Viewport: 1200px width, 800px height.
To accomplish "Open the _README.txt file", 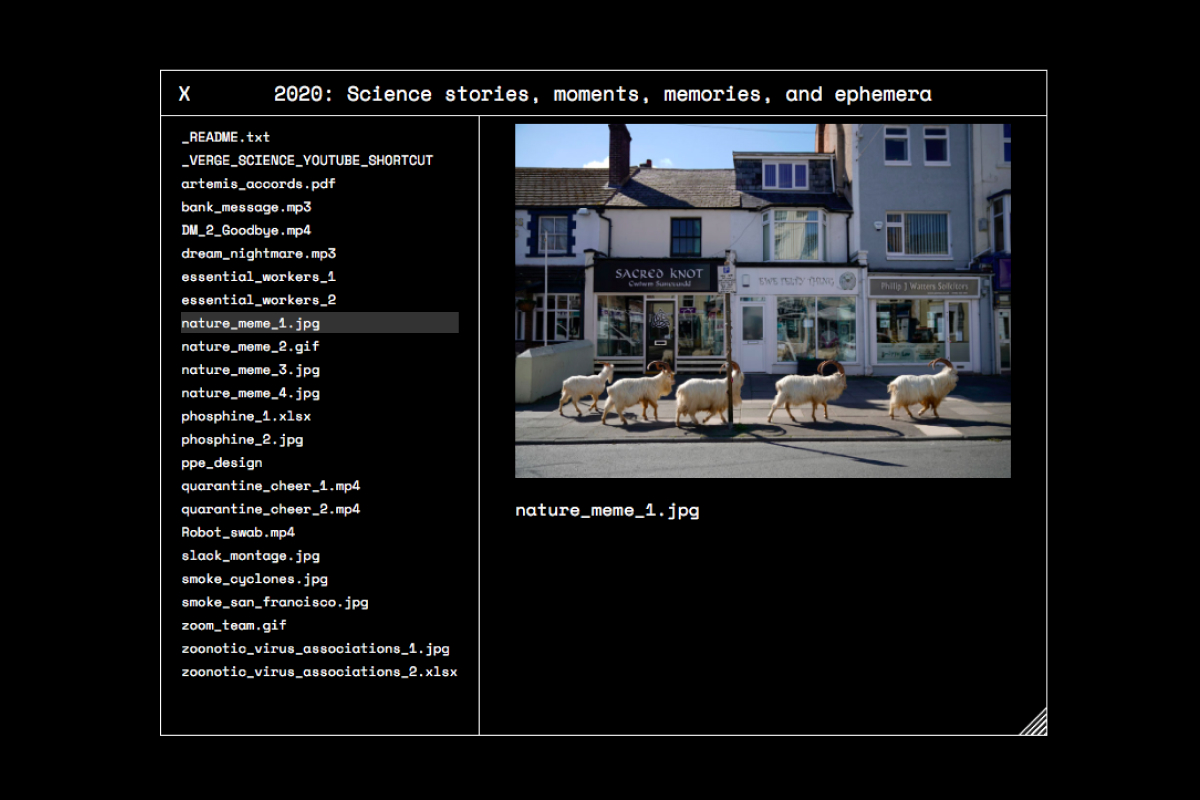I will point(226,137).
